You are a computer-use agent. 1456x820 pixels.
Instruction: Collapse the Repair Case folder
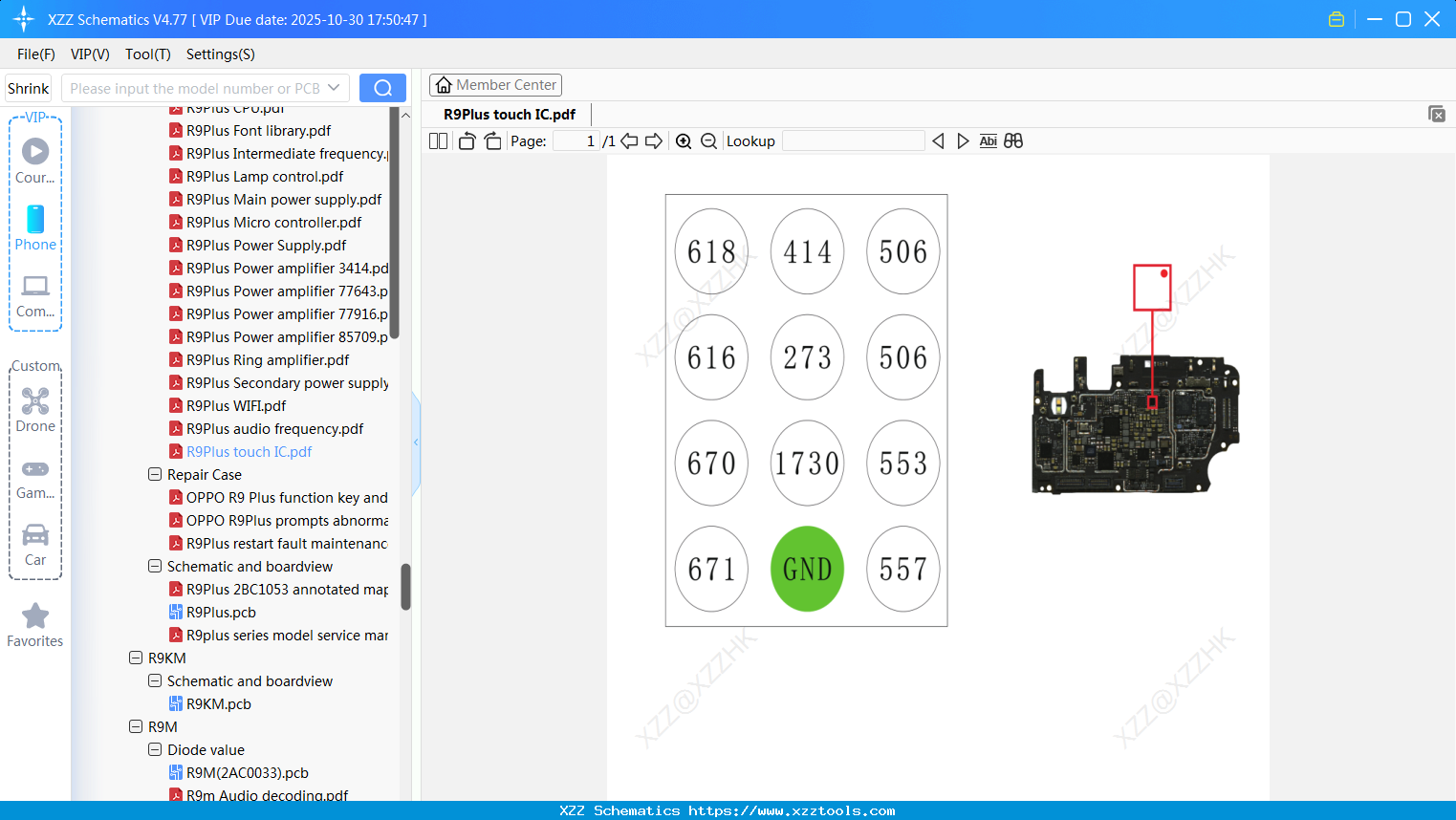pyautogui.click(x=155, y=474)
